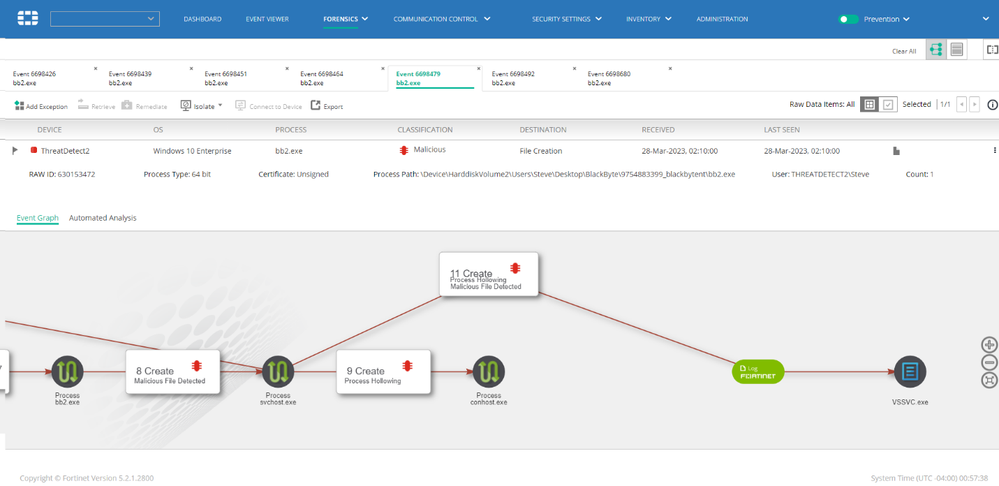Open the Event Viewer page
Image resolution: width=999 pixels, height=486 pixels.
pos(267,19)
